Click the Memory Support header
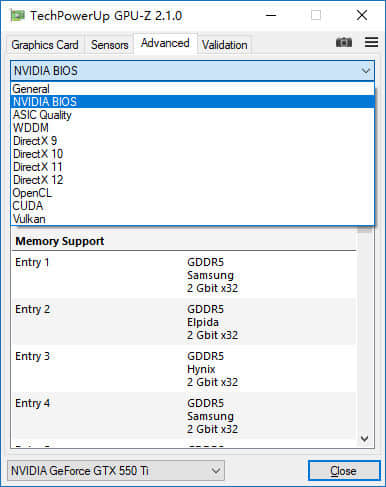The height and width of the screenshot is (487, 386). coord(60,241)
